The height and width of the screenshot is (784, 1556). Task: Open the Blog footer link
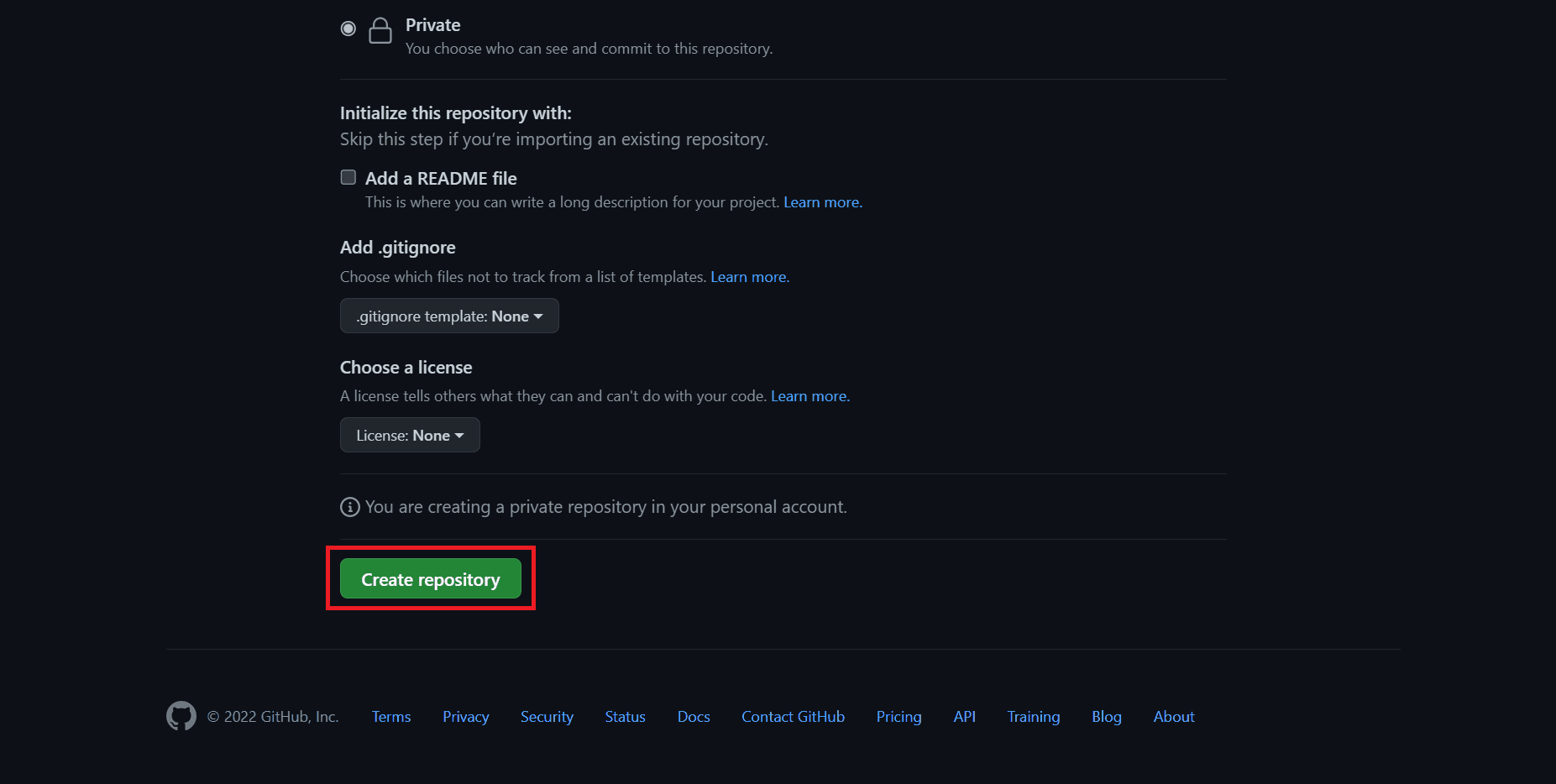click(1107, 717)
